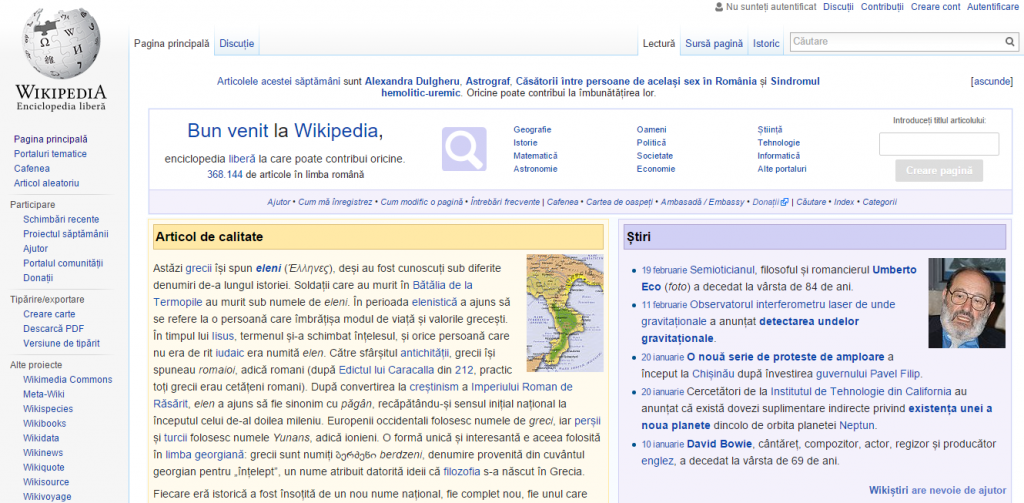This screenshot has width=1024, height=503.
Task: Open Schimbări recente in sidebar
Action: tap(61, 219)
